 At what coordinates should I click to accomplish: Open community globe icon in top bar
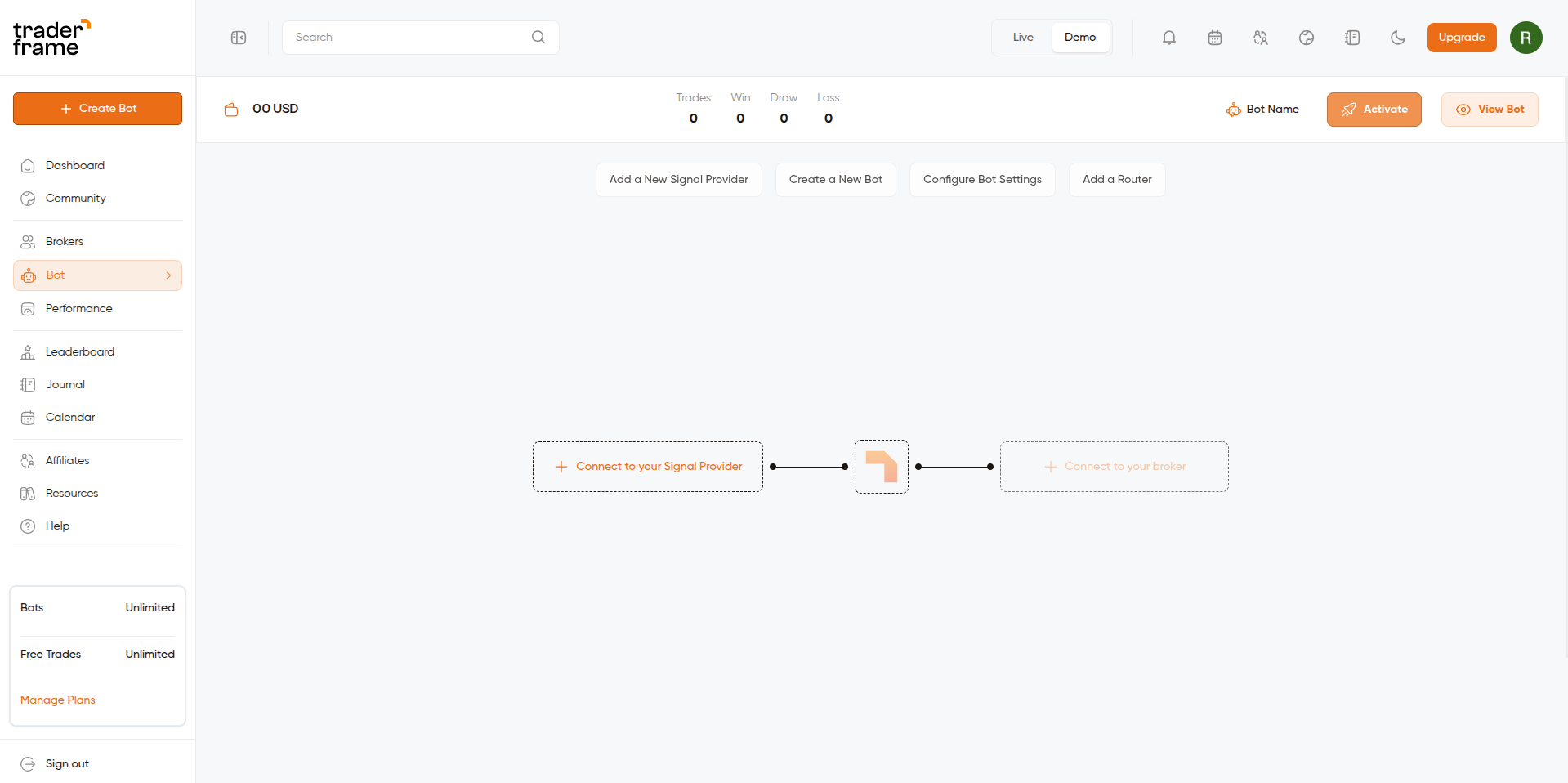[x=1307, y=38]
